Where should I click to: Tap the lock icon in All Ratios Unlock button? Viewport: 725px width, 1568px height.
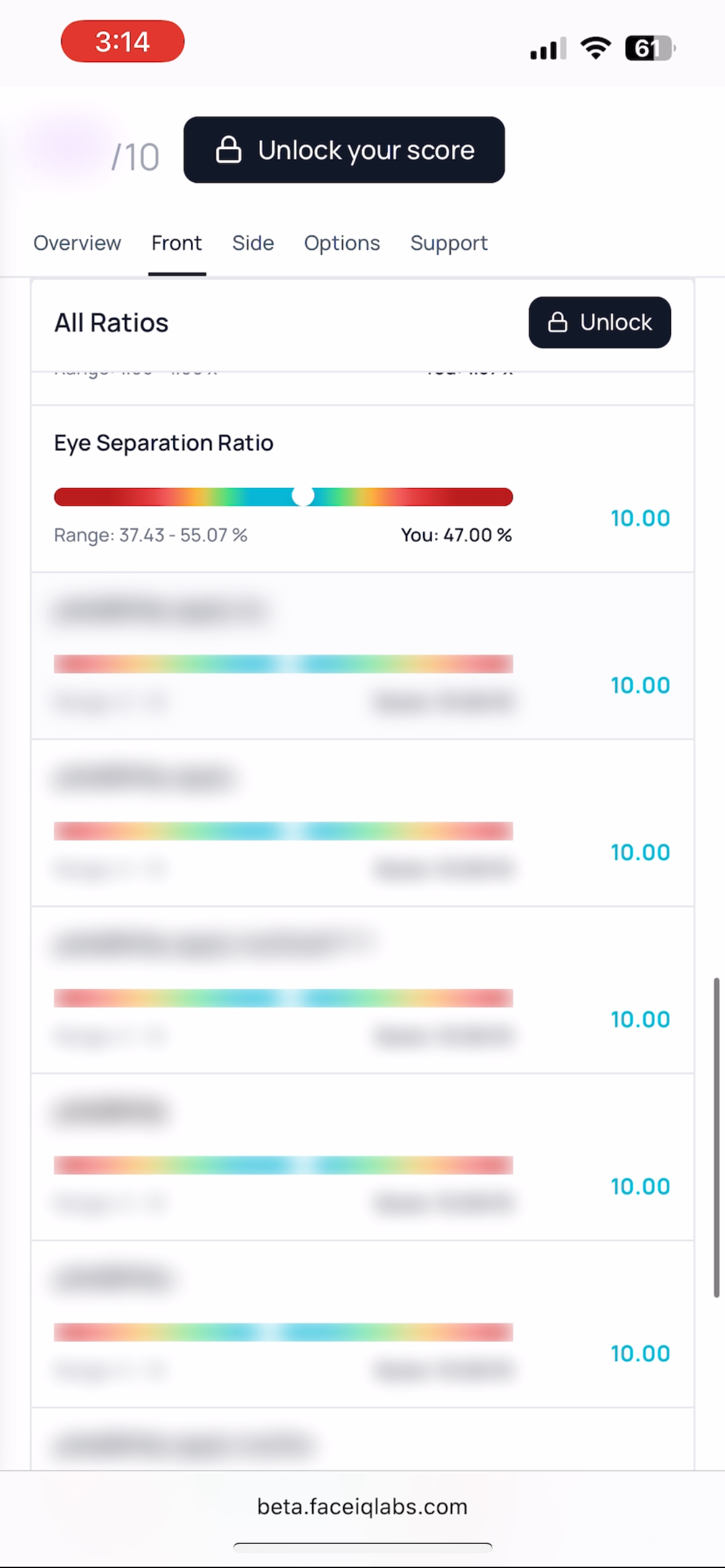coord(558,322)
